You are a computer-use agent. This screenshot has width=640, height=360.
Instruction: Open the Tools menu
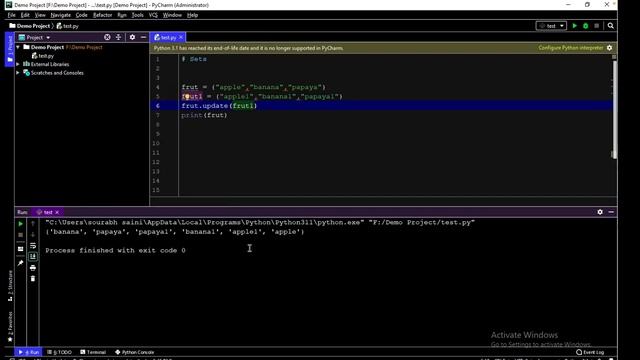(138, 15)
